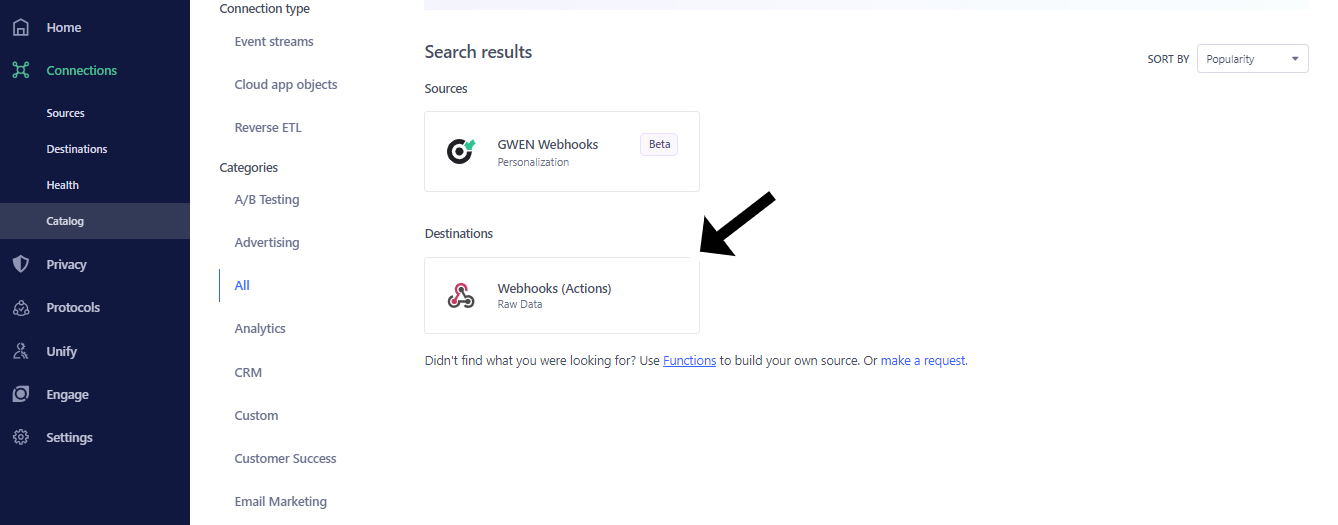Image resolution: width=1338 pixels, height=525 pixels.
Task: Click the Settings gear icon
Action: 21,437
